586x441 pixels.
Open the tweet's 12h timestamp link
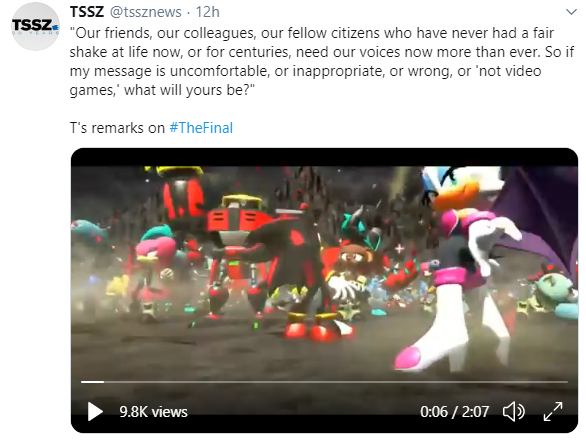tap(207, 12)
